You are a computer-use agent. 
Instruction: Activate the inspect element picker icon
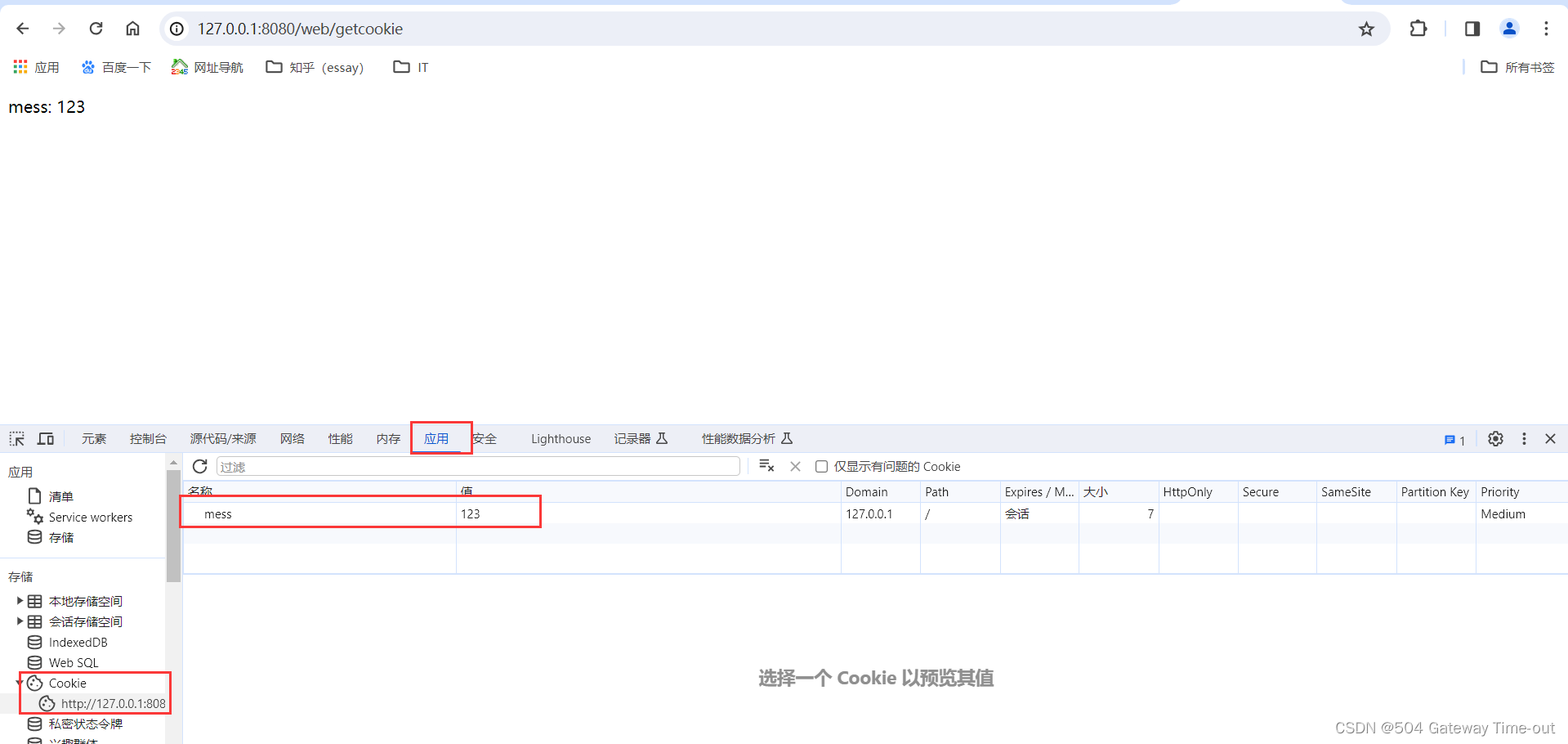(x=17, y=439)
